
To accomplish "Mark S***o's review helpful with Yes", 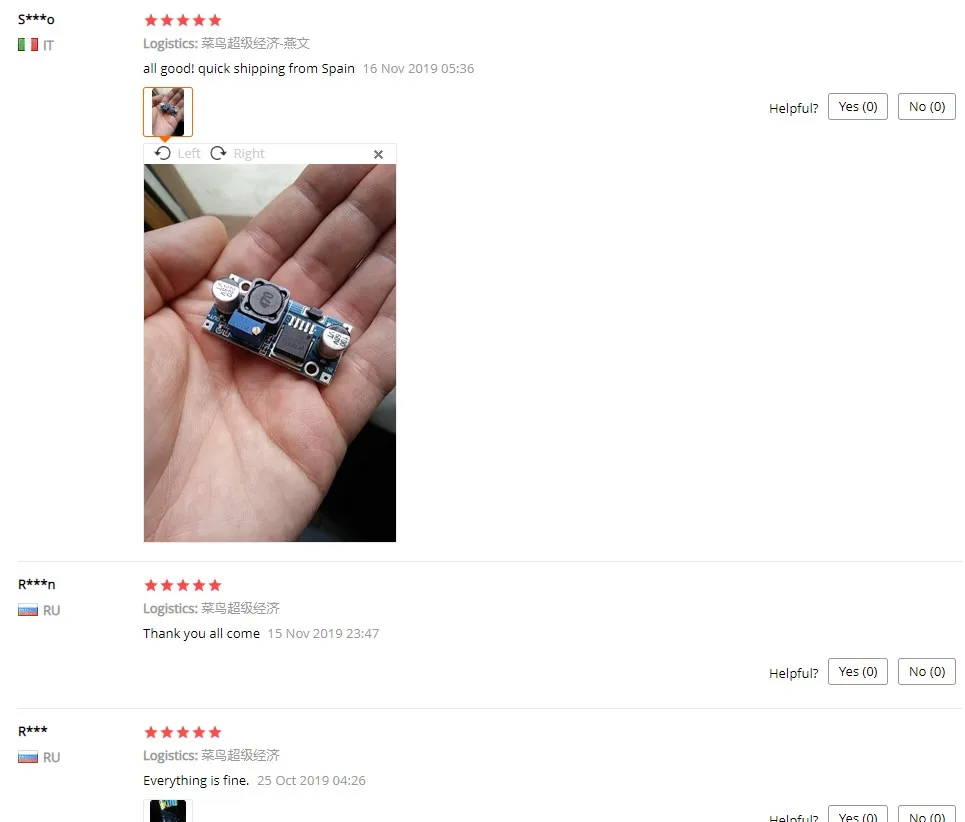I will [x=858, y=106].
